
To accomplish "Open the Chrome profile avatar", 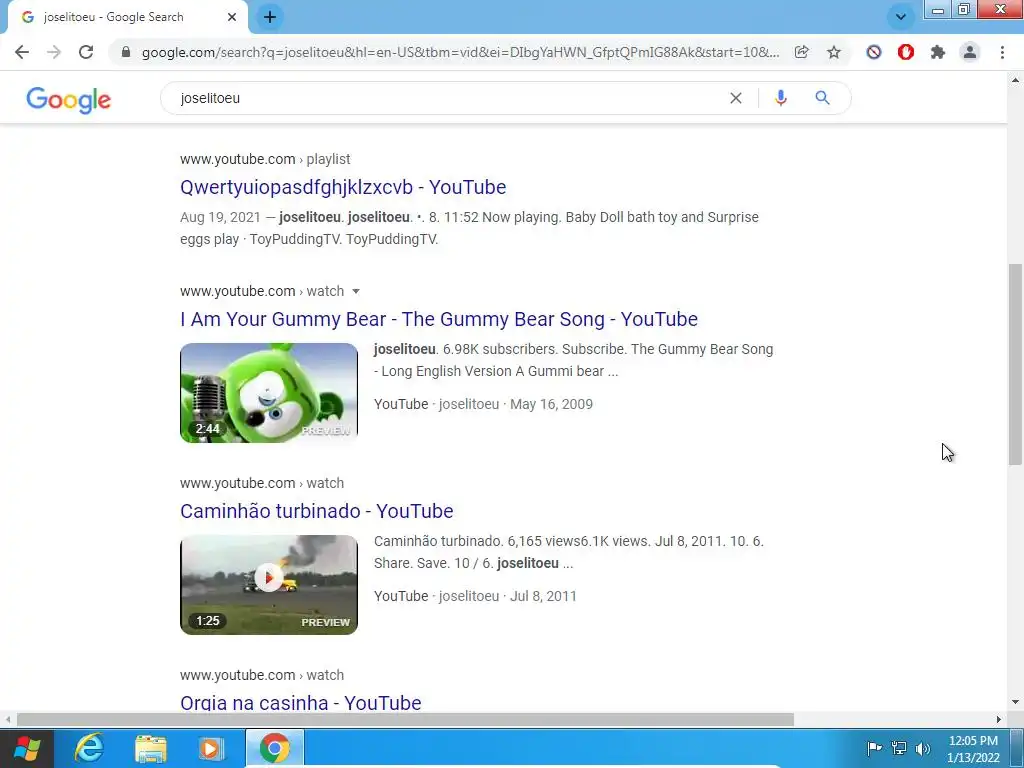I will [970, 52].
